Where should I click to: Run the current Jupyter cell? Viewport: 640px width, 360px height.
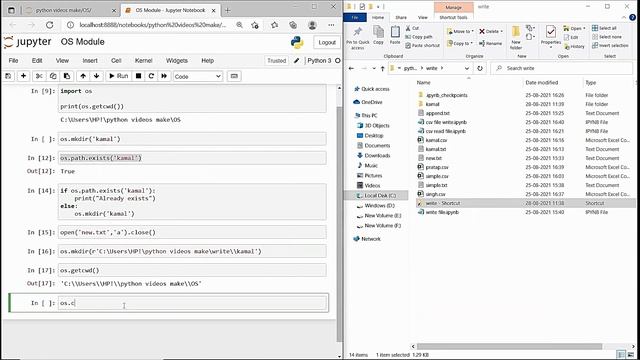pyautogui.click(x=118, y=76)
